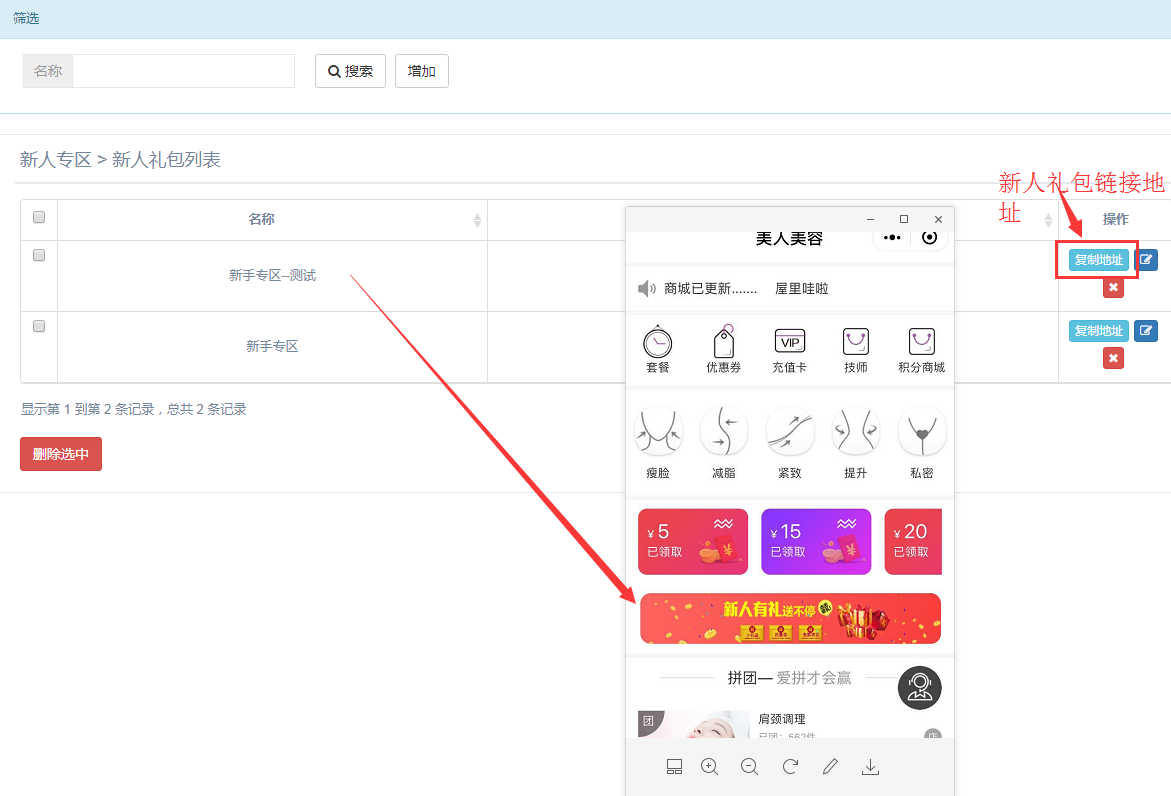The width and height of the screenshot is (1171, 796).
Task: Click the mini program circle close icon
Action: [929, 237]
